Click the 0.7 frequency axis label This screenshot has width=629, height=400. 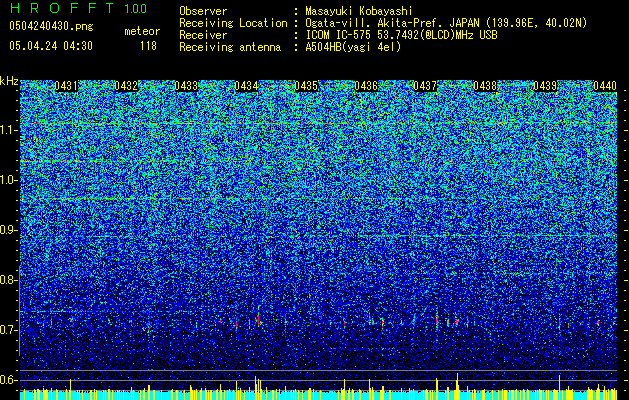coord(9,330)
